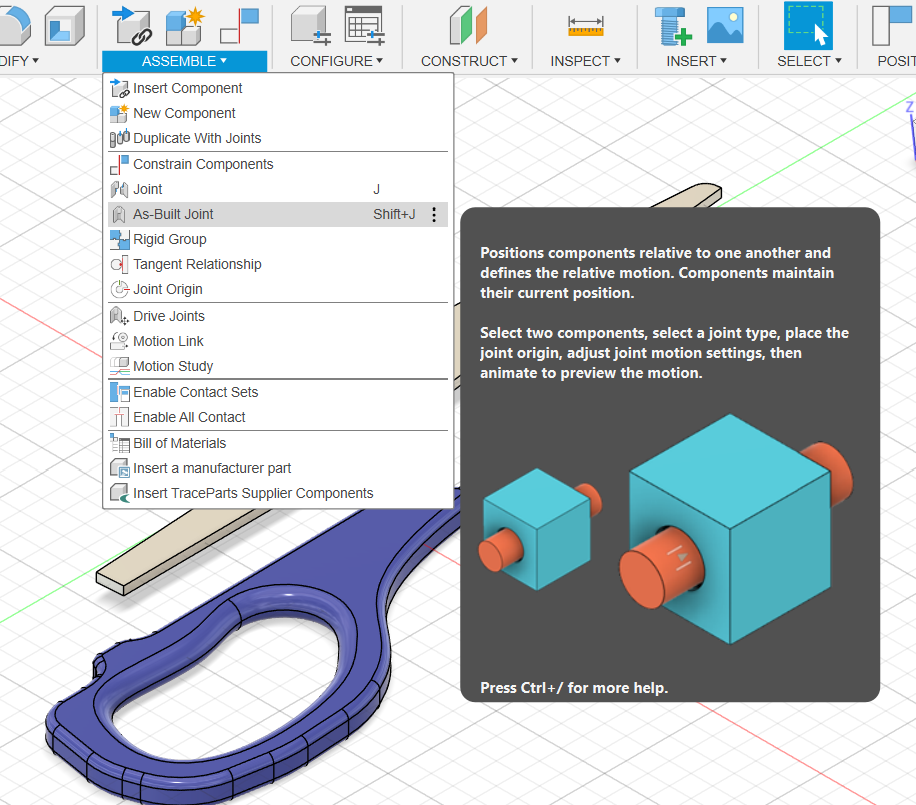Open the INSPECT dropdown menu
Viewport: 916px width, 805px height.
pyautogui.click(x=585, y=61)
